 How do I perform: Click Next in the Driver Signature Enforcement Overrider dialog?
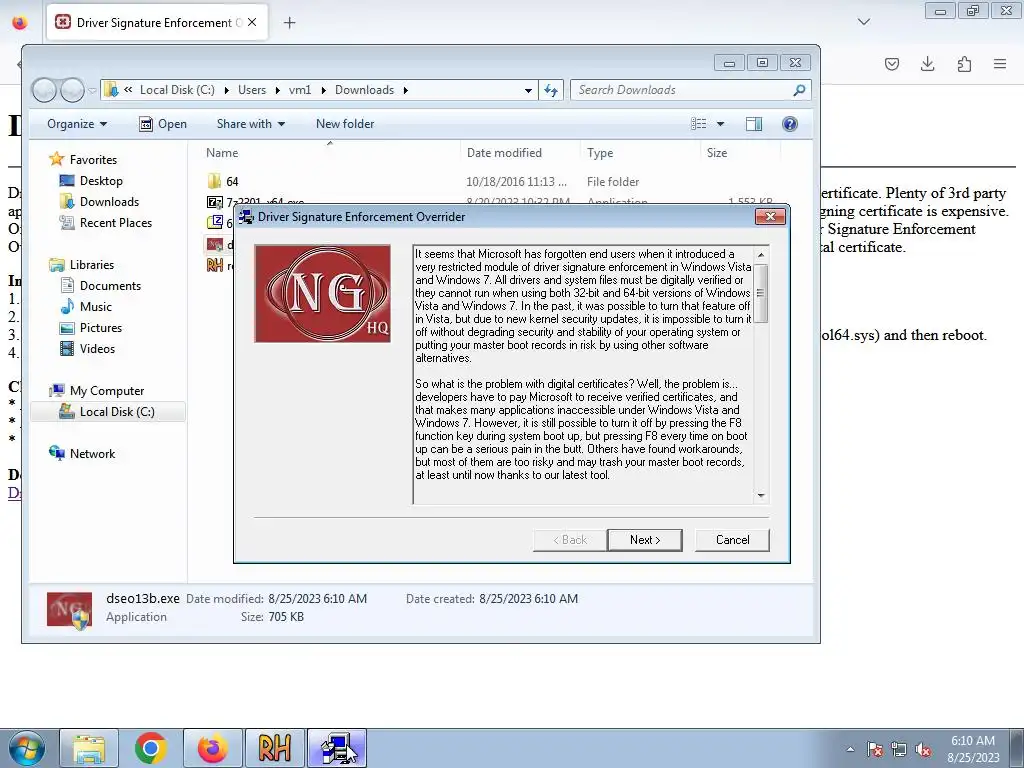pos(645,539)
